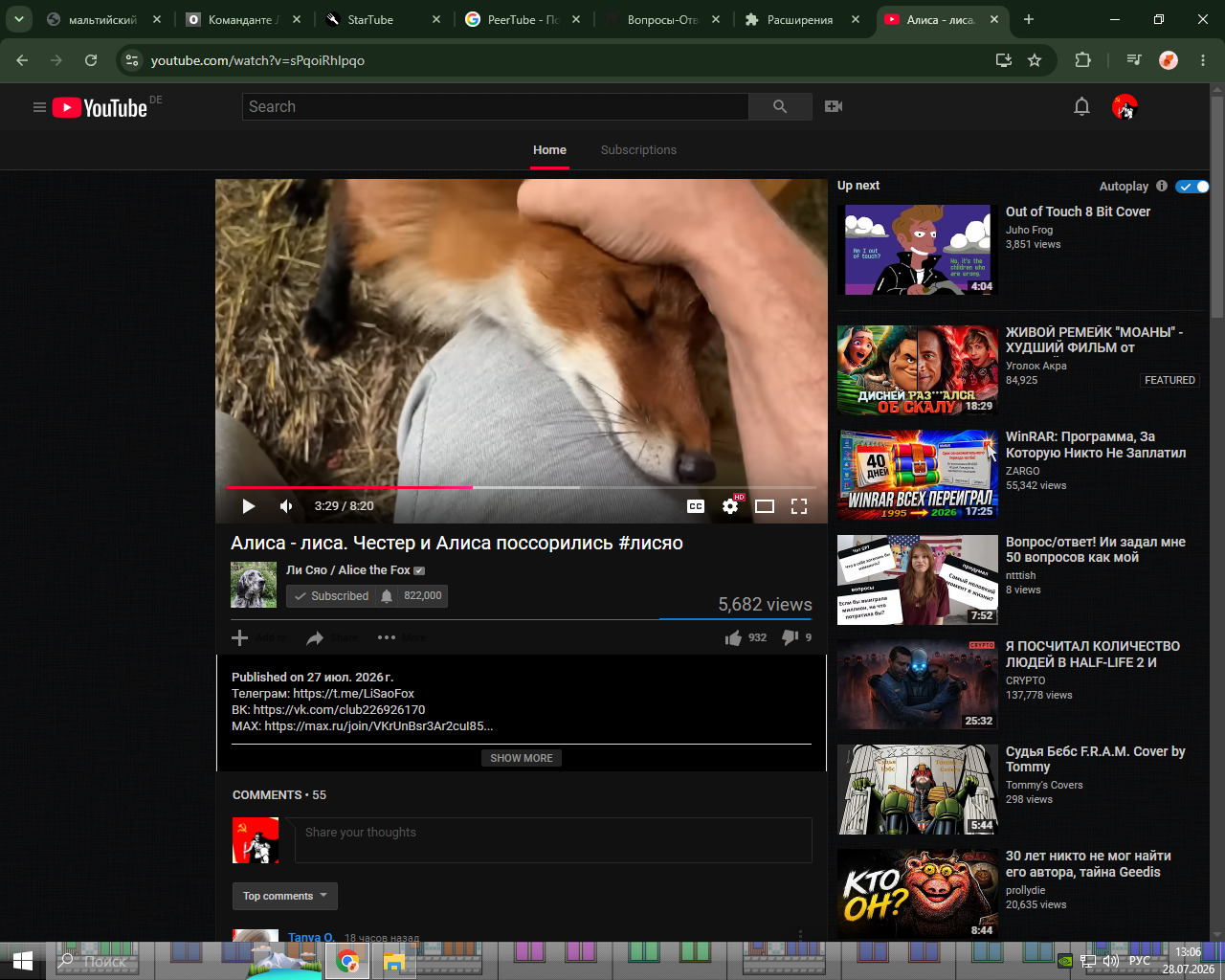Switch to theater mode
The width and height of the screenshot is (1225, 980).
[765, 506]
